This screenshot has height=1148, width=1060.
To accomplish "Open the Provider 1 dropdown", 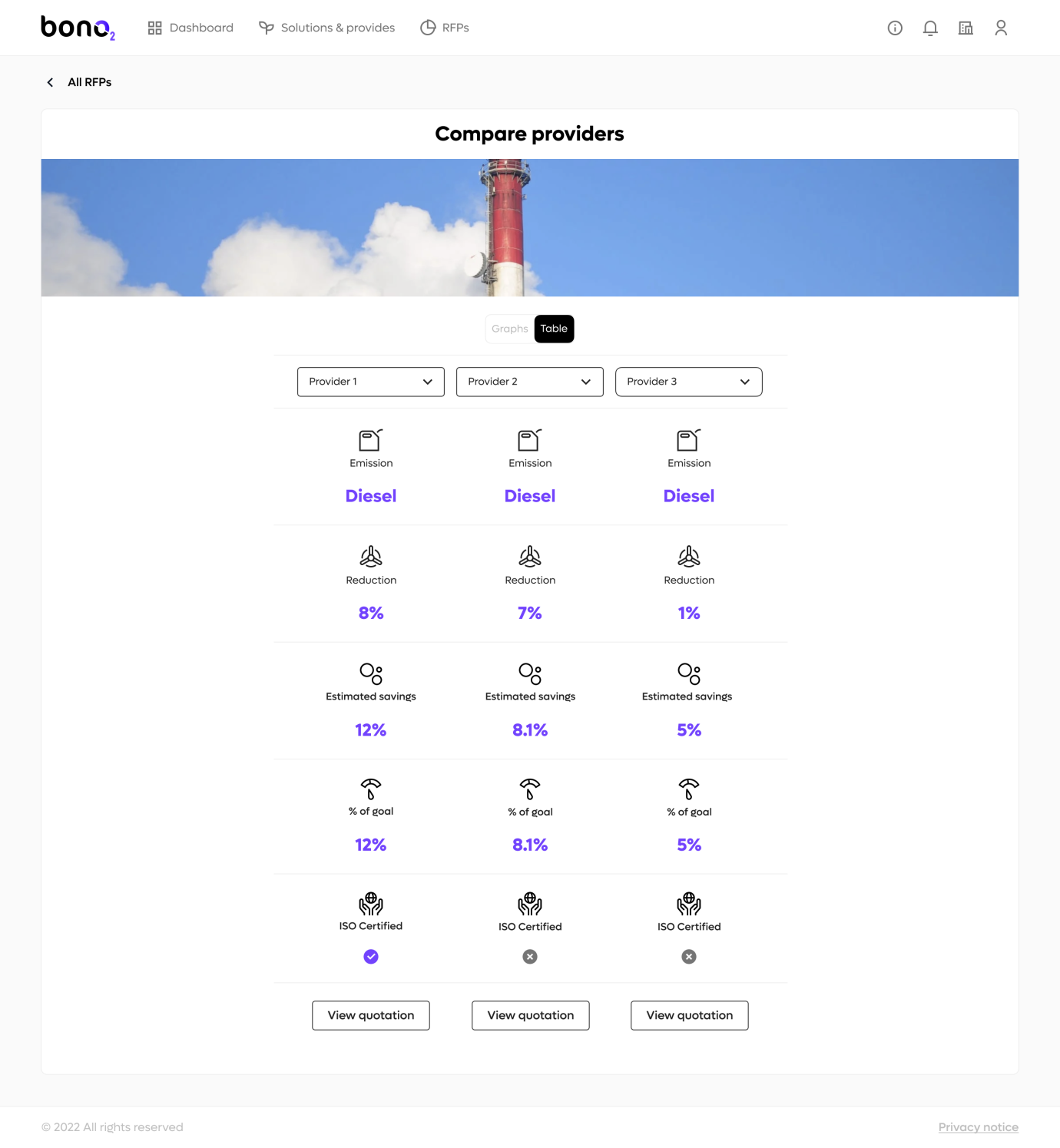I will 370,382.
